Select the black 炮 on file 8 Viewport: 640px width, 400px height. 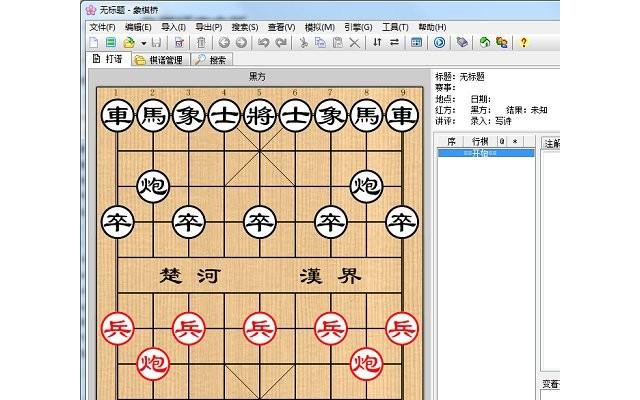tap(366, 187)
